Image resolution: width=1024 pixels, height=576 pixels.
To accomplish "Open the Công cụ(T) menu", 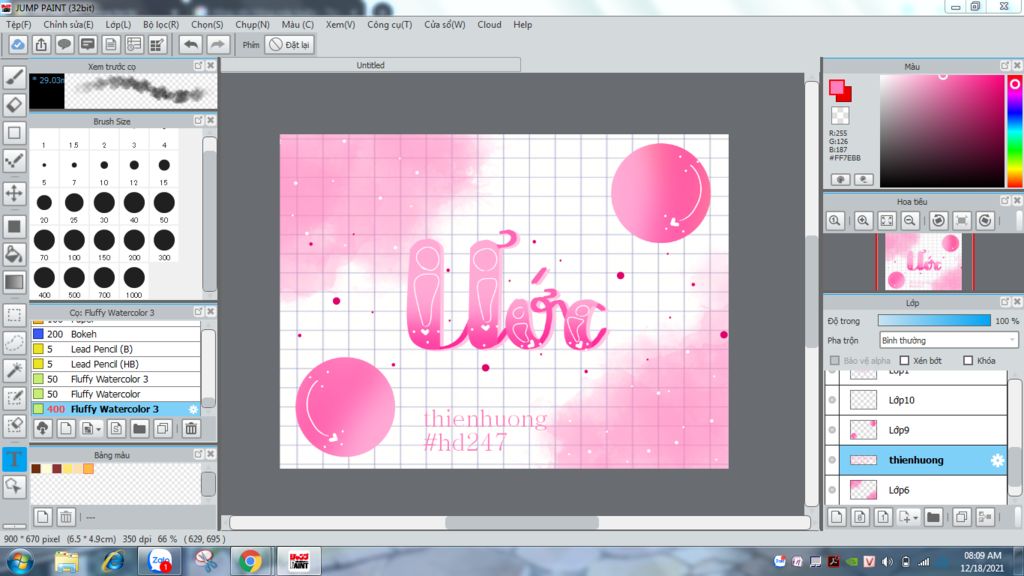I will 389,25.
